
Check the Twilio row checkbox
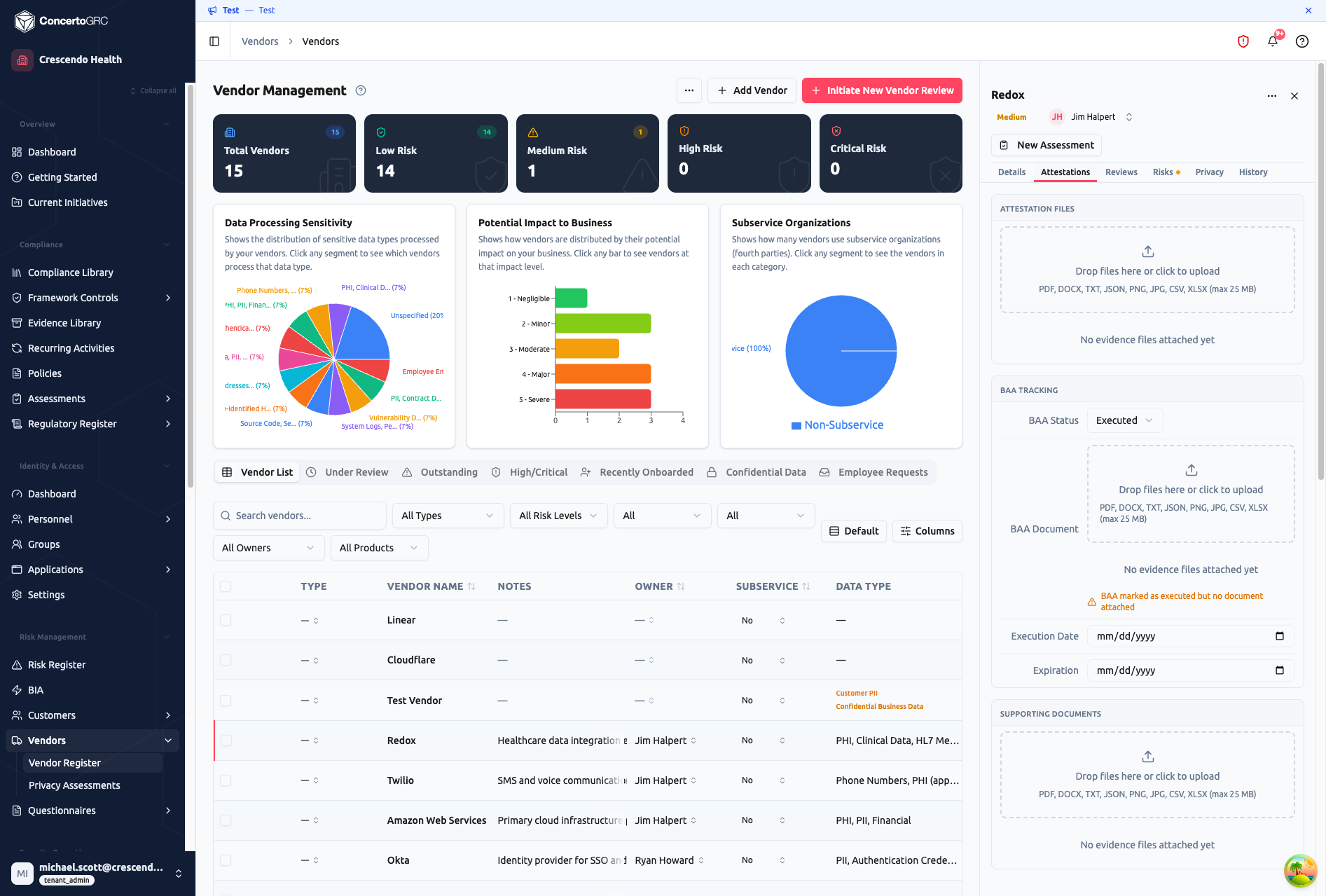226,780
